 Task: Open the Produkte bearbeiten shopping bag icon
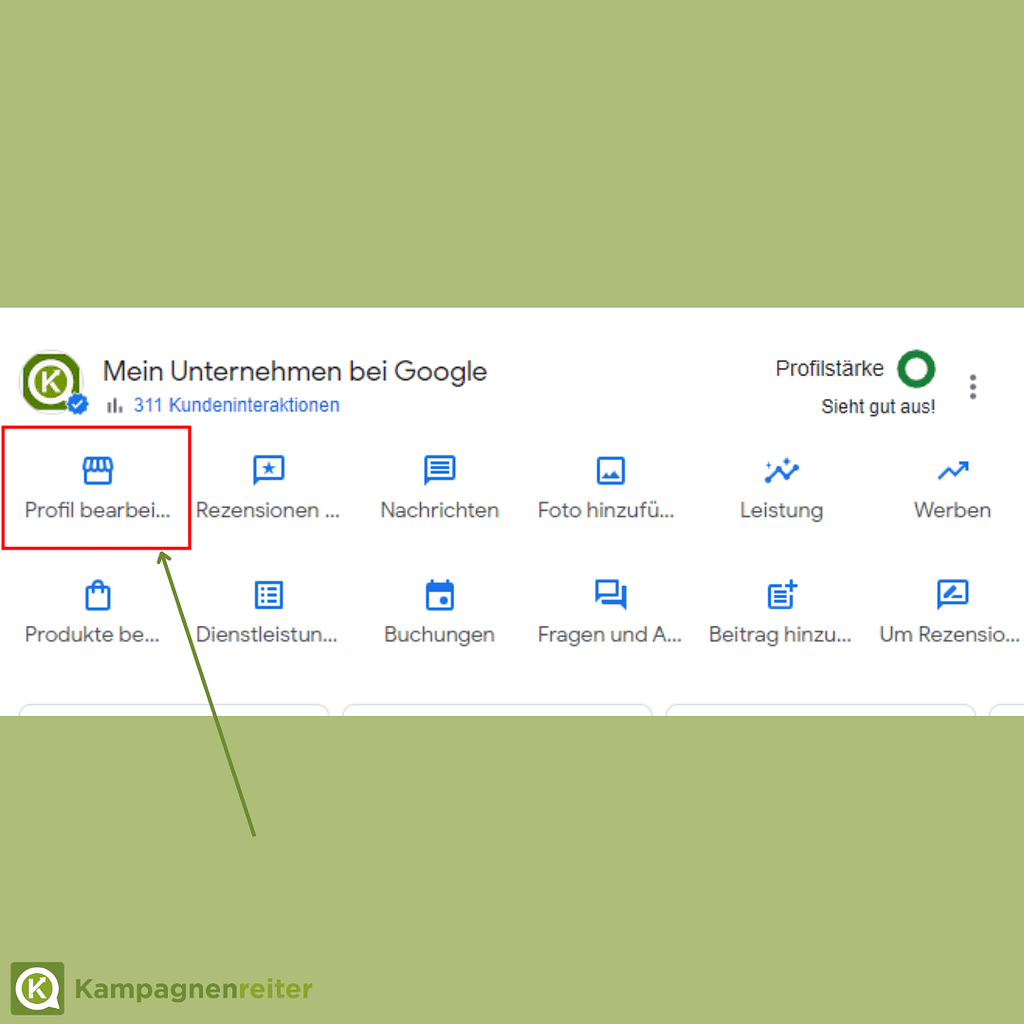click(98, 595)
